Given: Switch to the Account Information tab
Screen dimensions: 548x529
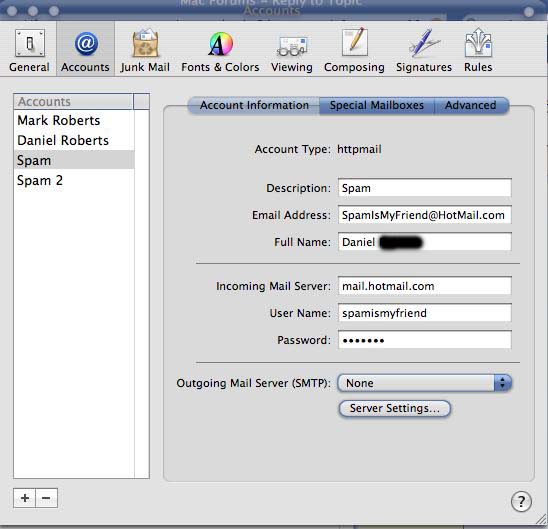Looking at the screenshot, I should [254, 105].
